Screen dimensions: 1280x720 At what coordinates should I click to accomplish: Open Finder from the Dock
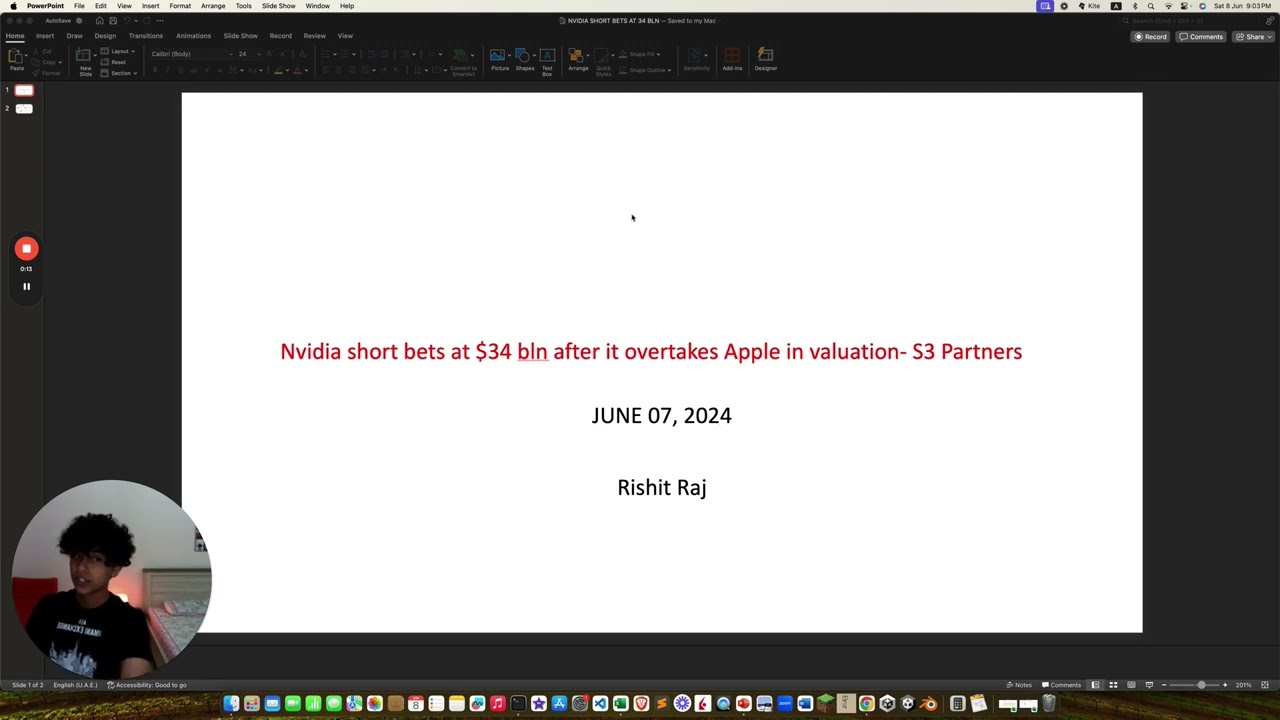231,704
